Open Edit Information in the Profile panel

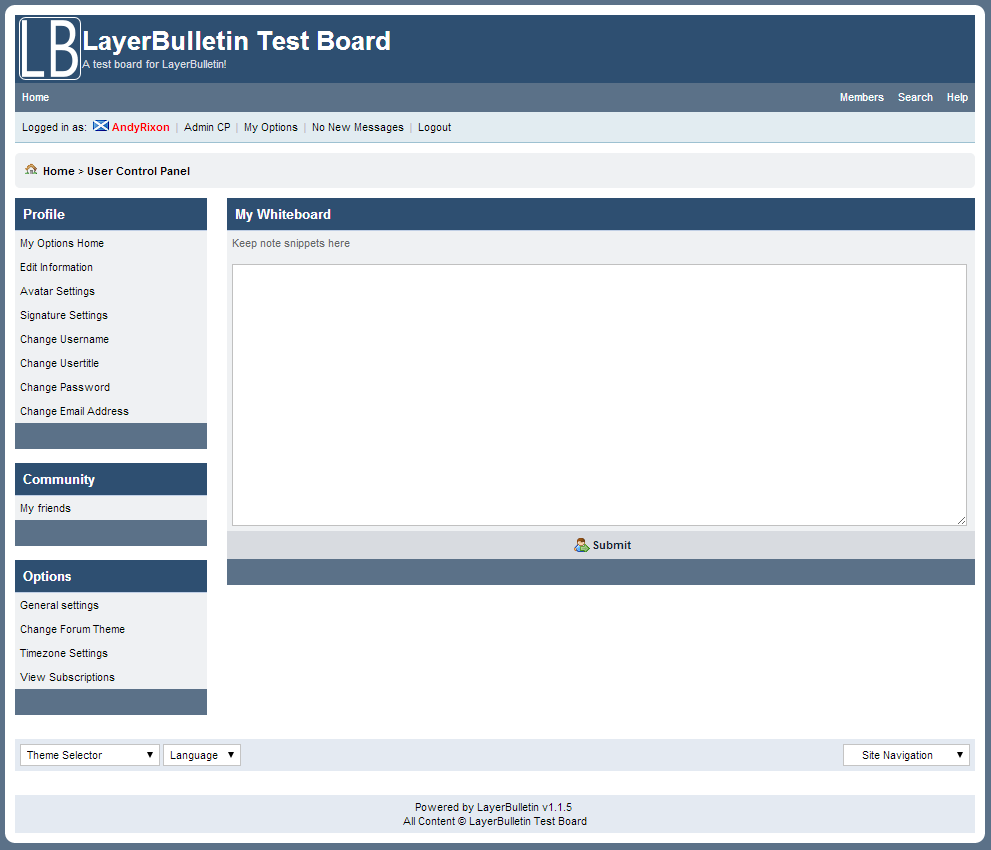[x=56, y=267]
